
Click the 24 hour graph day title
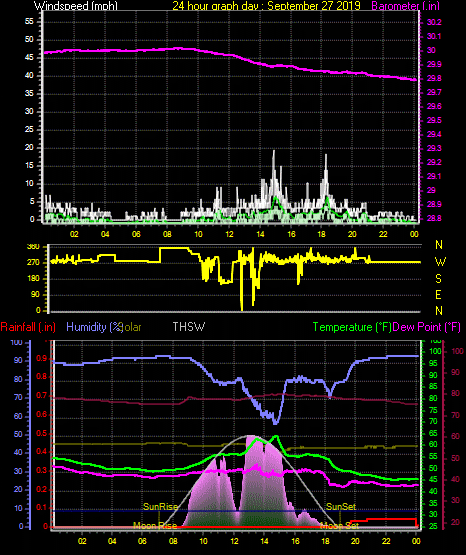coord(266,6)
